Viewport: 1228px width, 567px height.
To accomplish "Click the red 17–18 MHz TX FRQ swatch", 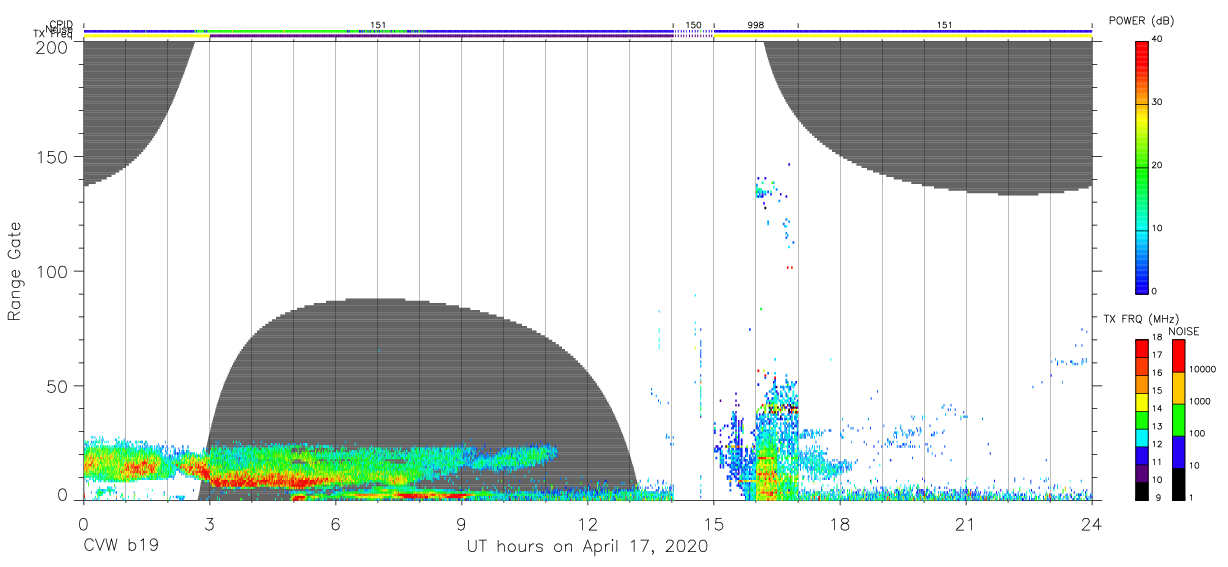I will click(x=1141, y=348).
